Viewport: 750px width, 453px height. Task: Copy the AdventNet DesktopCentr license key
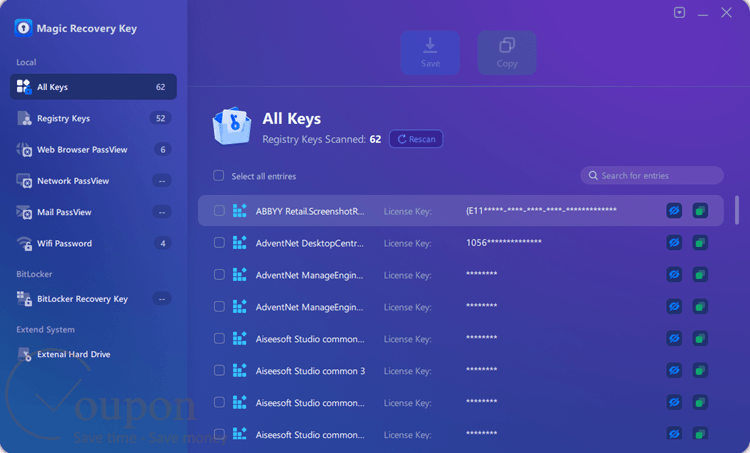(x=700, y=243)
